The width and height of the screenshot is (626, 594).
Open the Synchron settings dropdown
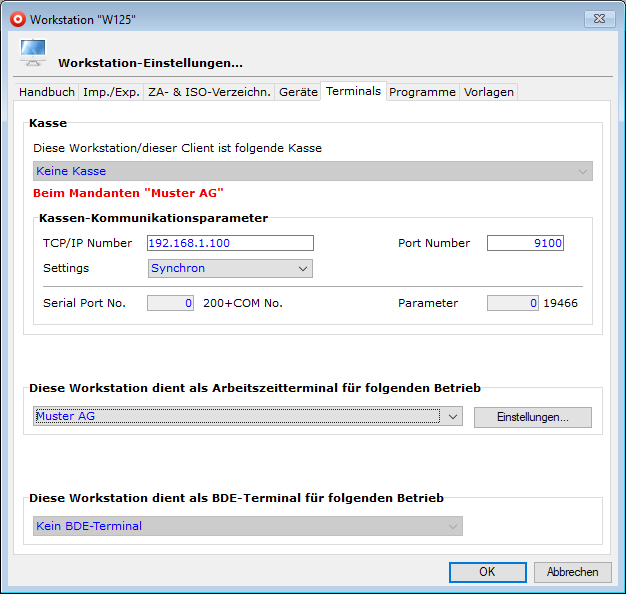[230, 268]
